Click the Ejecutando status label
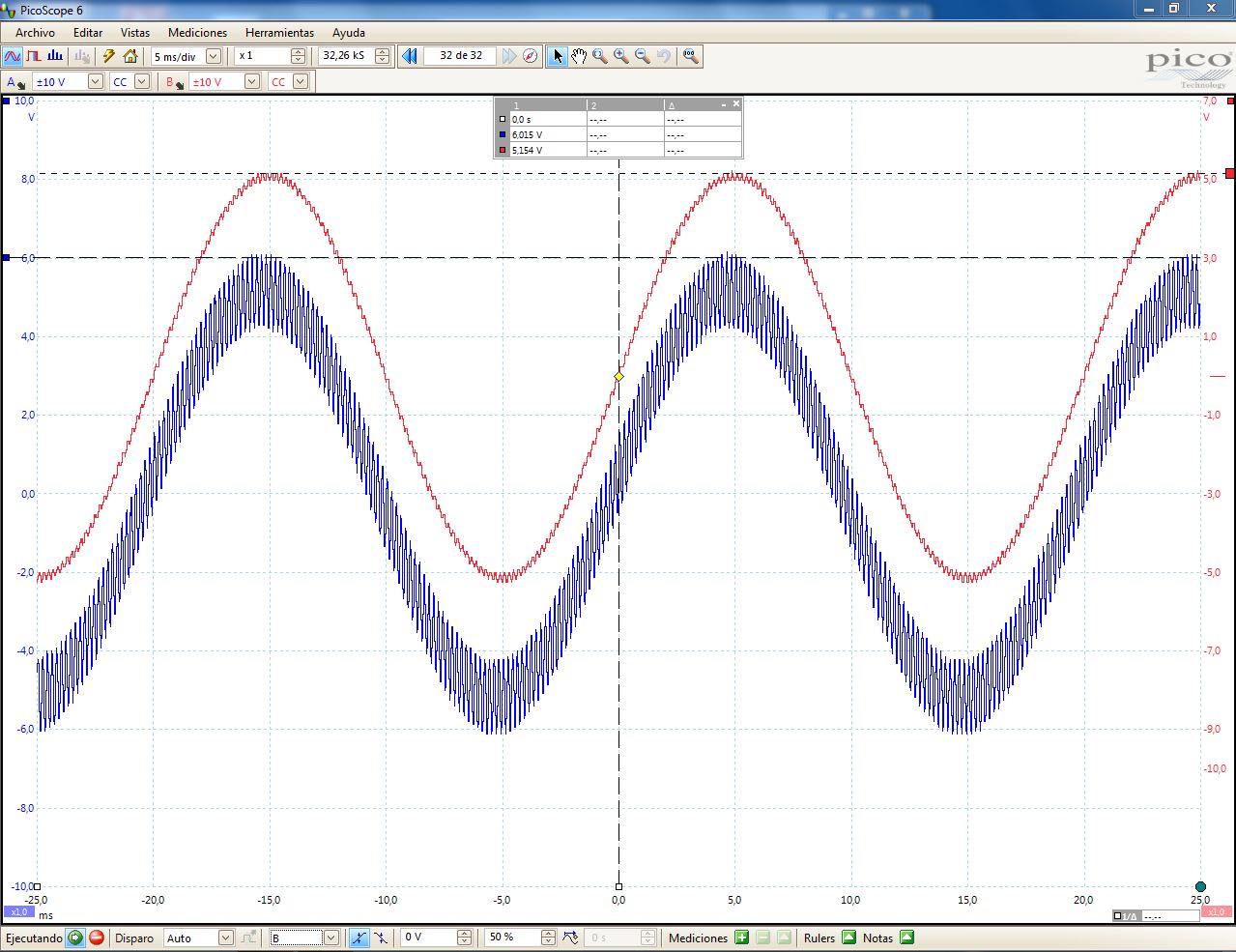Screen dimensions: 1236x952 [34, 938]
